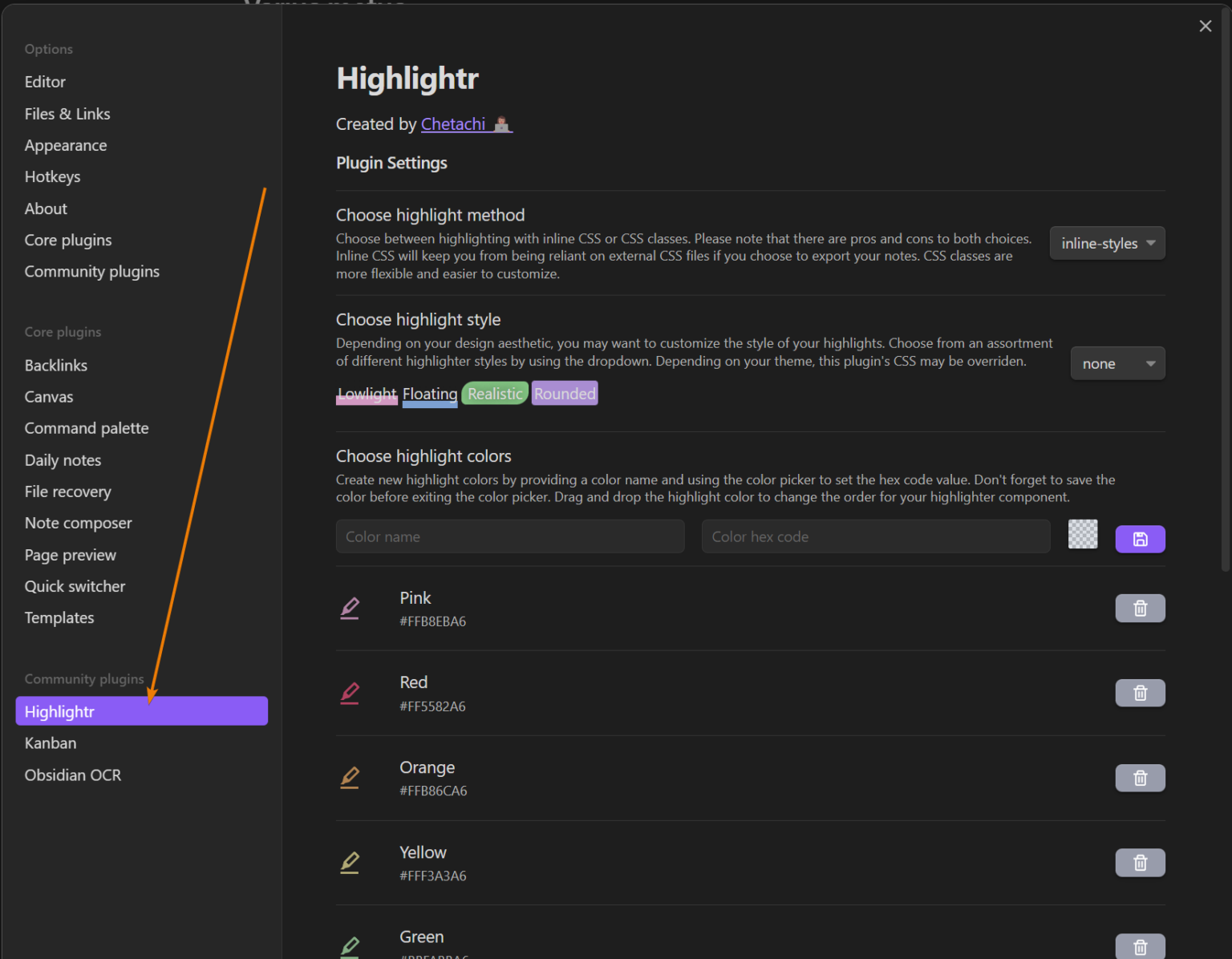Open Community plugins settings
1232x959 pixels.
click(91, 271)
